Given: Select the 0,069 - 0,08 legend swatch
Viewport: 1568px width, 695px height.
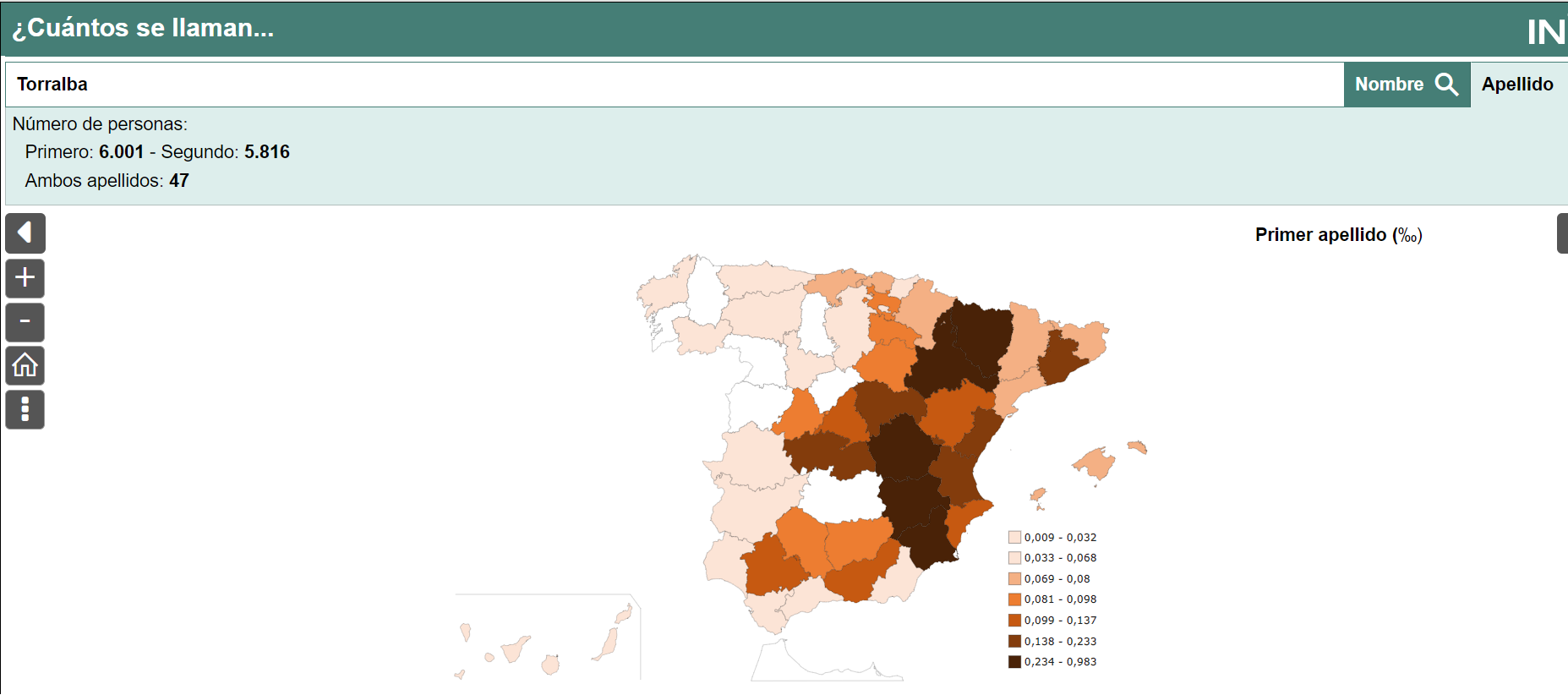Looking at the screenshot, I should click(1014, 578).
